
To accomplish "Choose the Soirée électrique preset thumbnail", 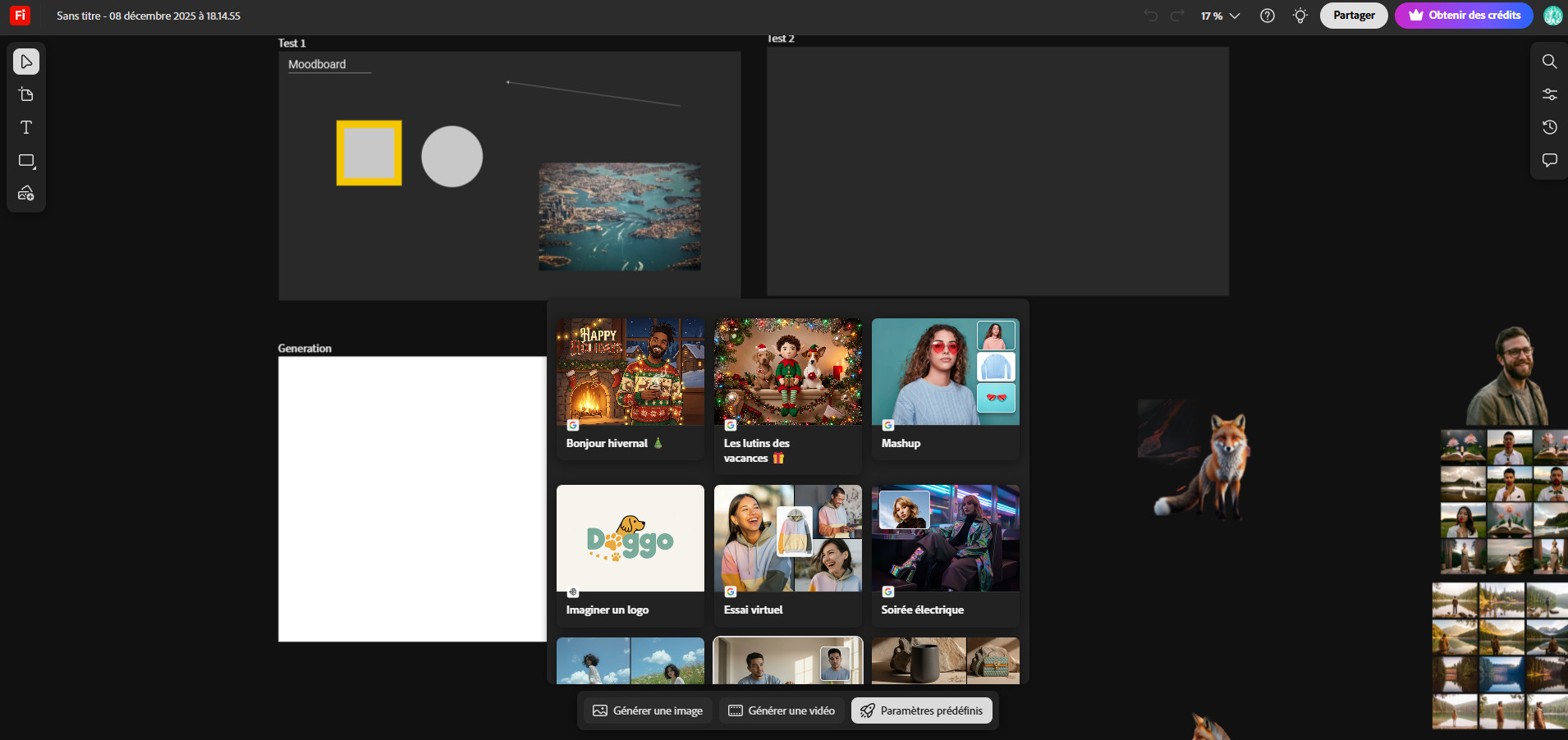I will pyautogui.click(x=945, y=539).
